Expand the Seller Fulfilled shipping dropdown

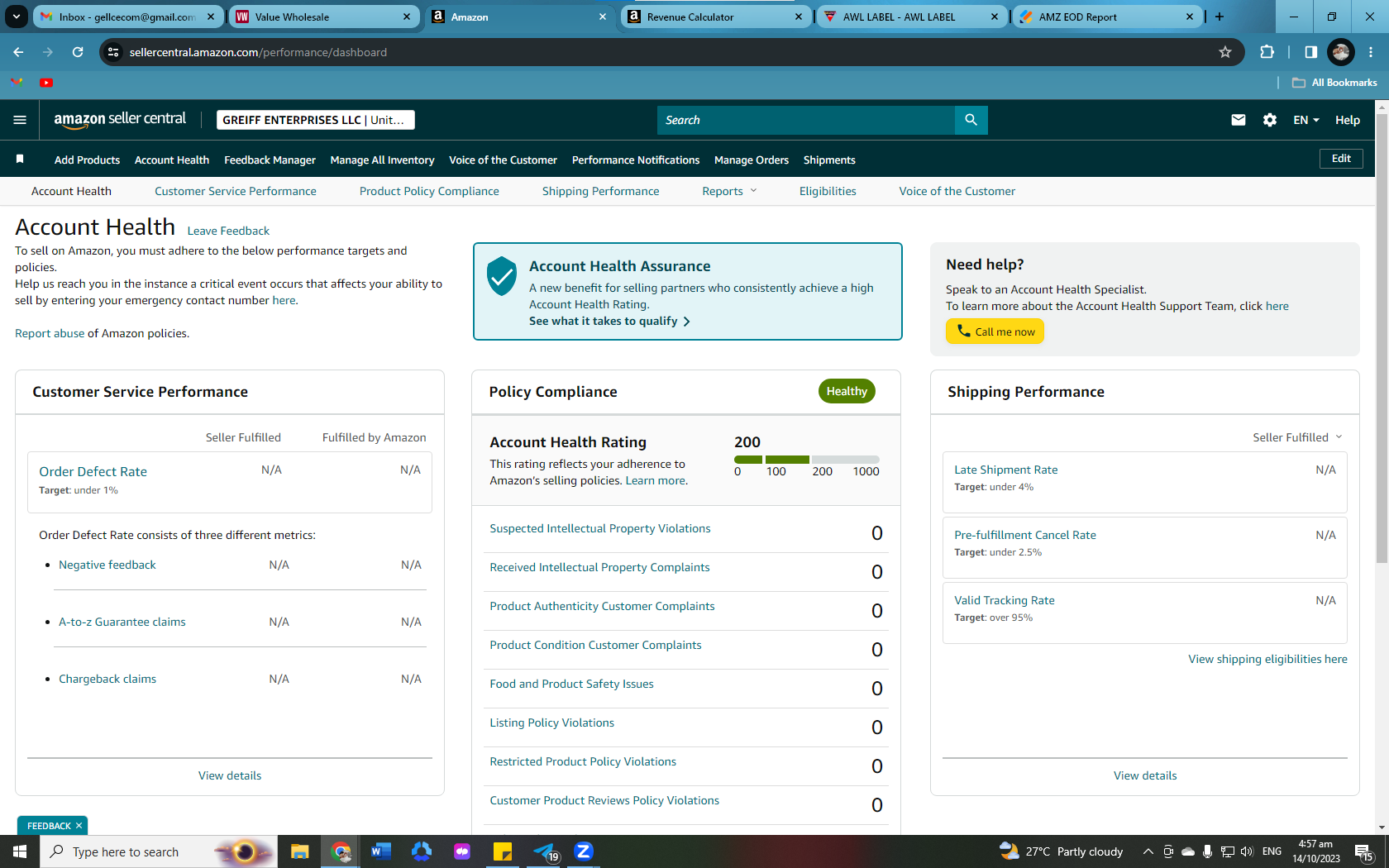pyautogui.click(x=1297, y=437)
